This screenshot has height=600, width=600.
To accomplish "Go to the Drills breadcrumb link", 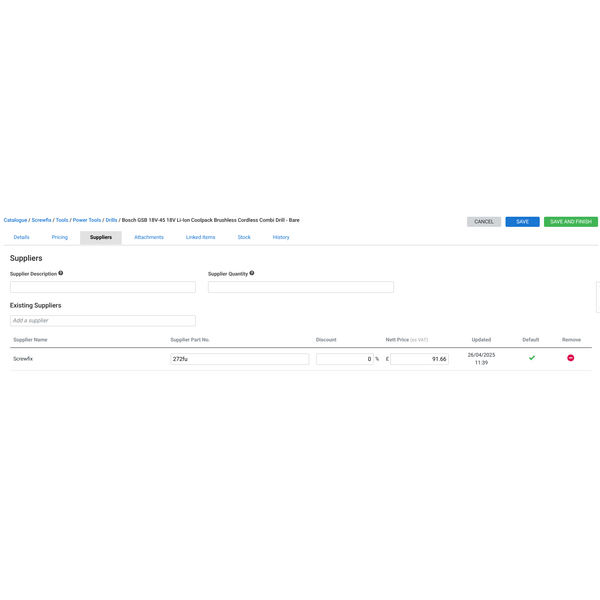I will pos(111,220).
